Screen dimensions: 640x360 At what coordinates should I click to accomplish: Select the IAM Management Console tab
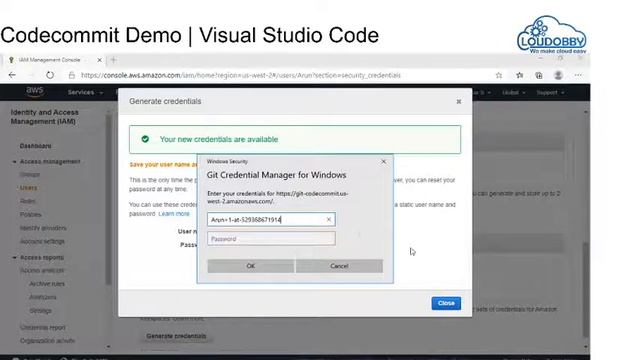click(54, 60)
